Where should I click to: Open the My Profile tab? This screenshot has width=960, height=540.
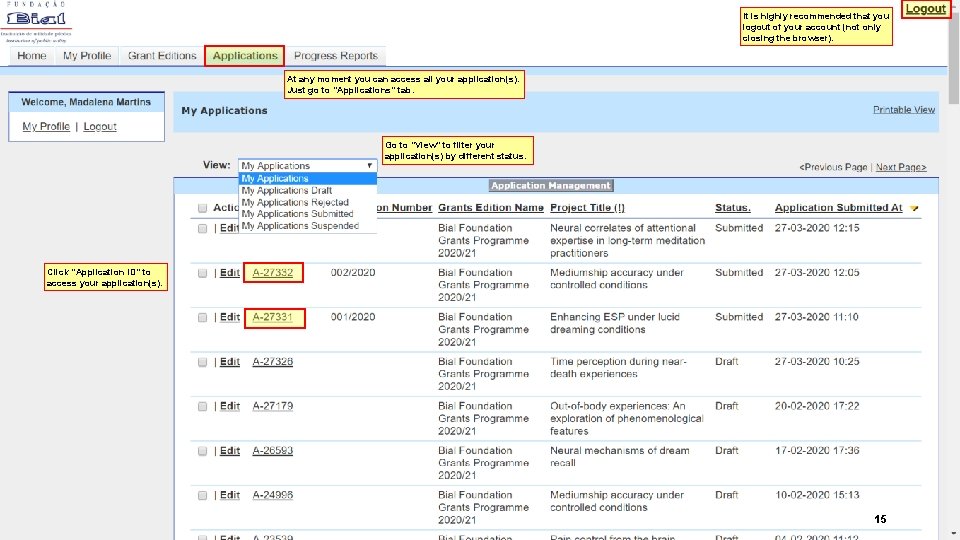pos(87,56)
